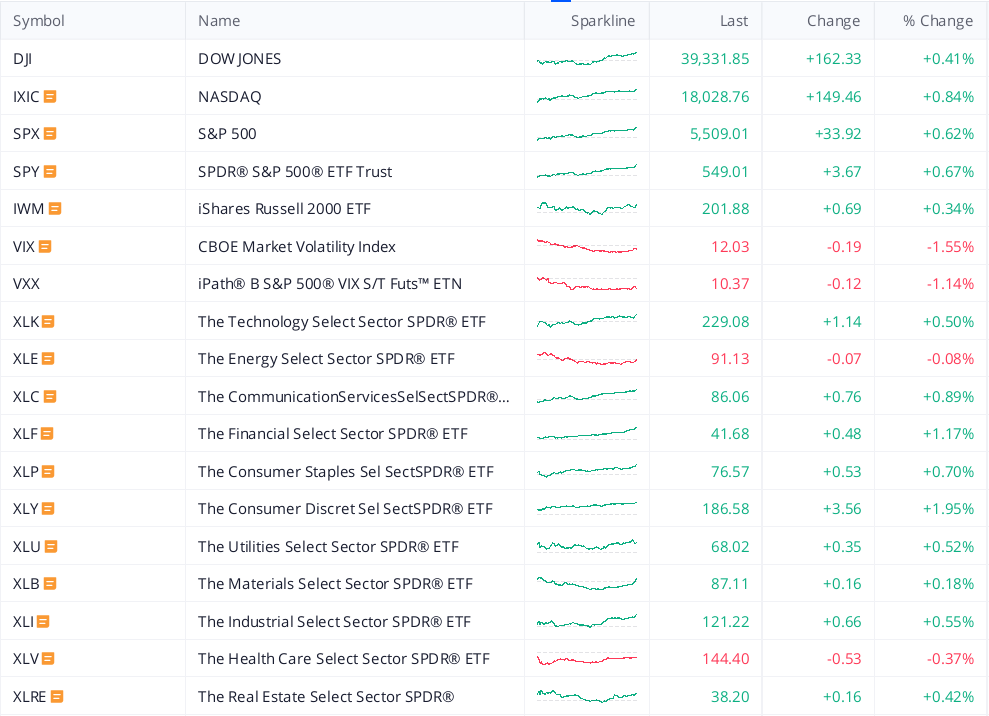
Task: Select the IXIC symbol
Action: pos(26,97)
